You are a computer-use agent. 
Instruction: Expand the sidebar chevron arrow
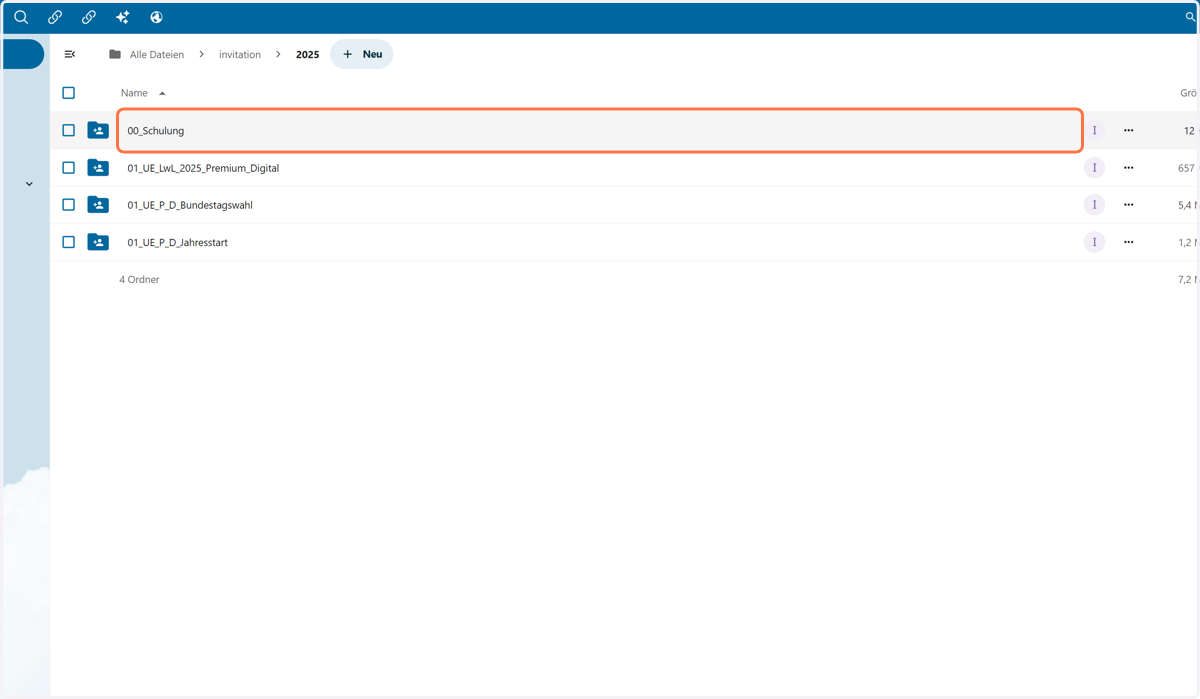coord(29,184)
